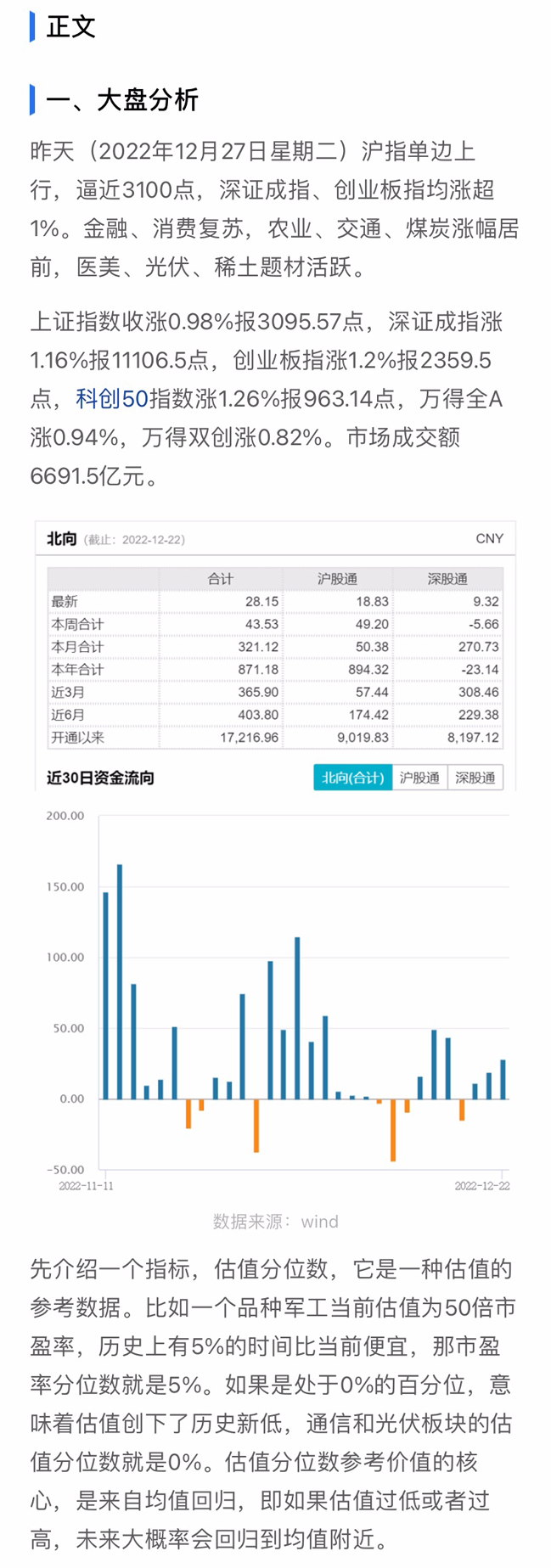Switch to the 深股通 chart tab
Screen dimensions: 551x1568
(475, 778)
